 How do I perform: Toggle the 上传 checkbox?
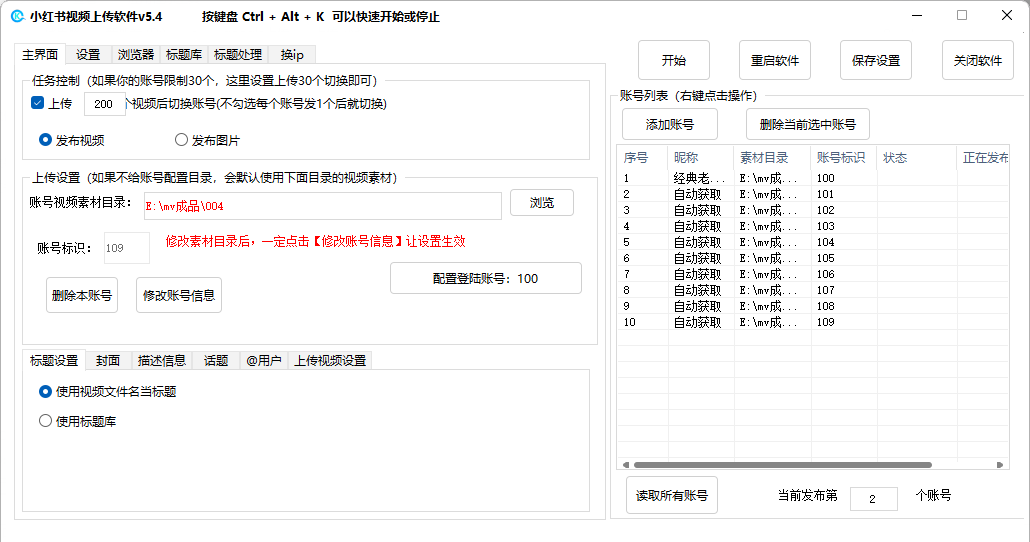pyautogui.click(x=38, y=104)
